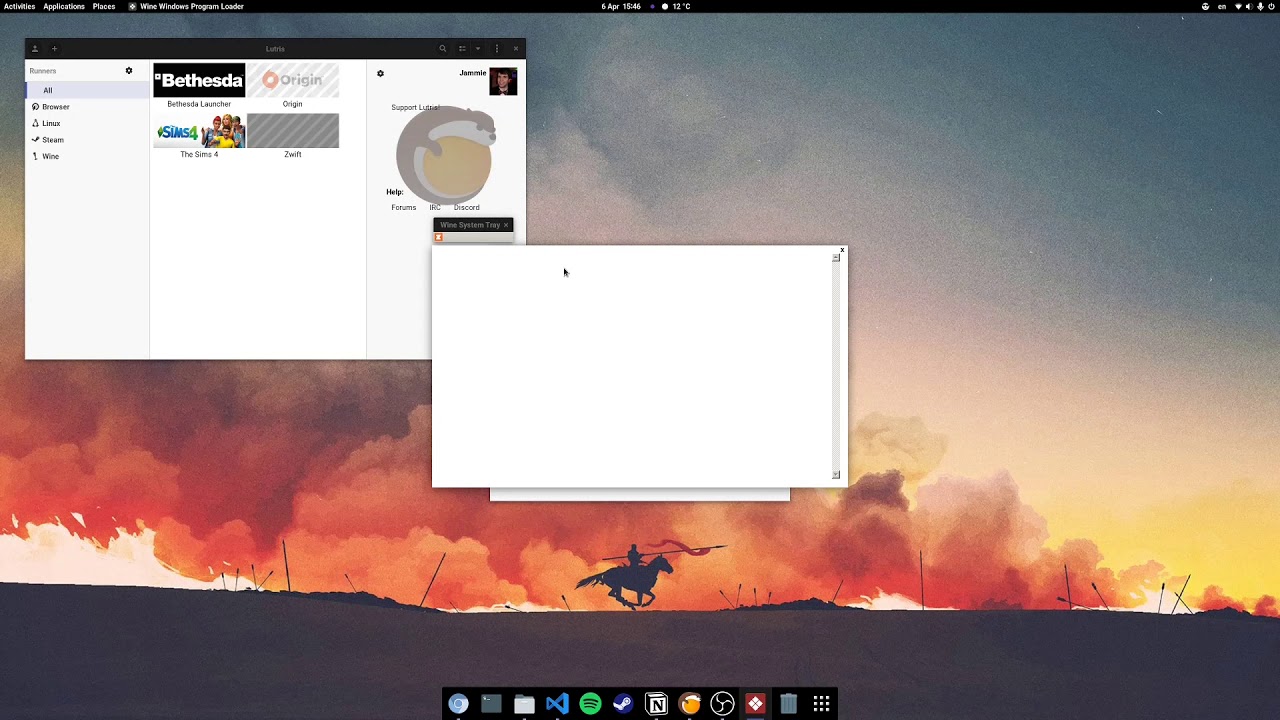The height and width of the screenshot is (720, 1280).
Task: Open the Discord help link
Action: [x=467, y=208]
